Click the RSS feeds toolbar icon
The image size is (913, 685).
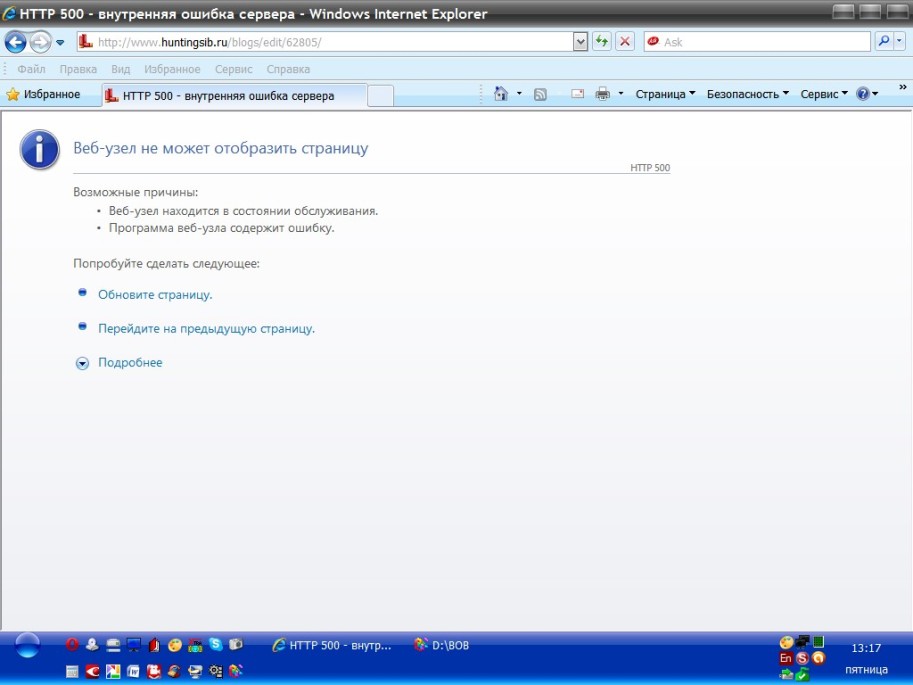(x=540, y=94)
